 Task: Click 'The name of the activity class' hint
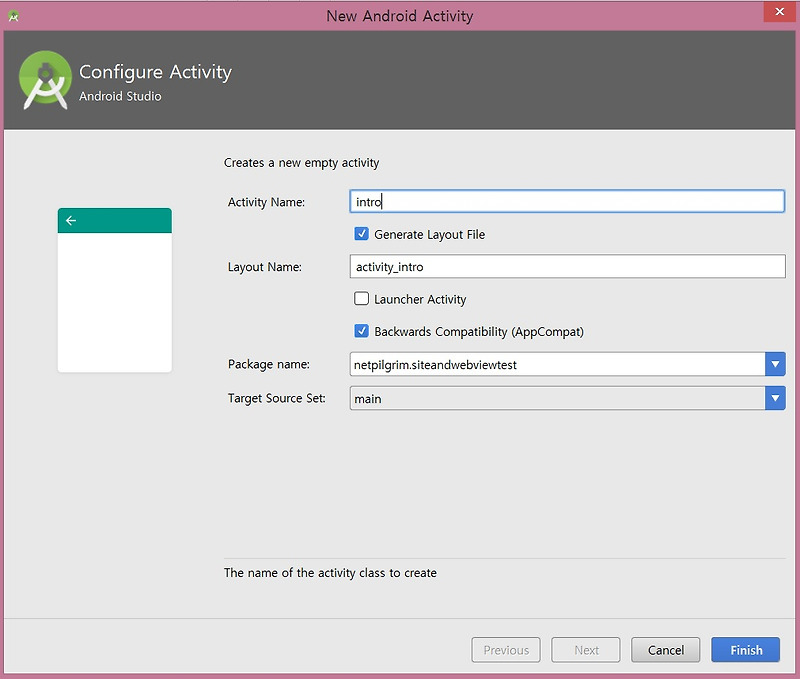[330, 573]
